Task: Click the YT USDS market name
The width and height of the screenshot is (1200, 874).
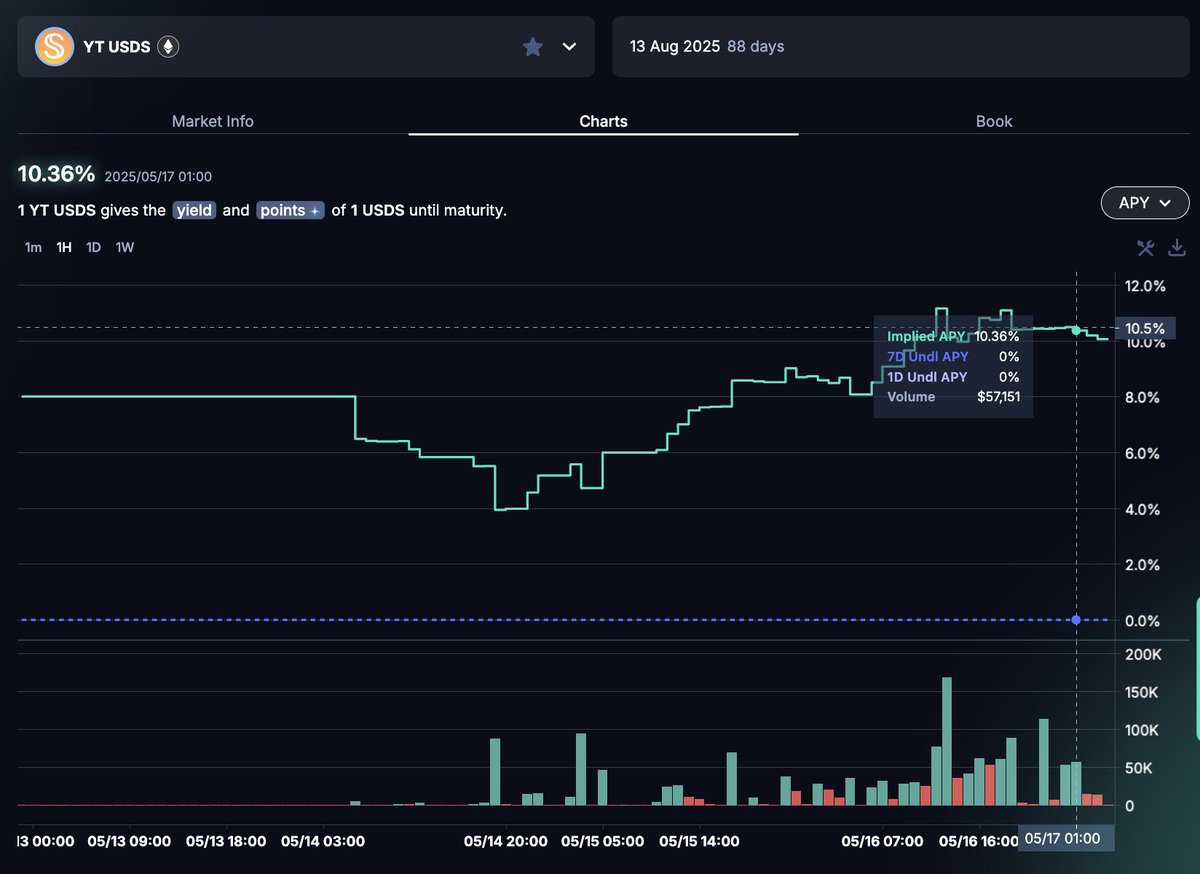Action: coord(116,47)
